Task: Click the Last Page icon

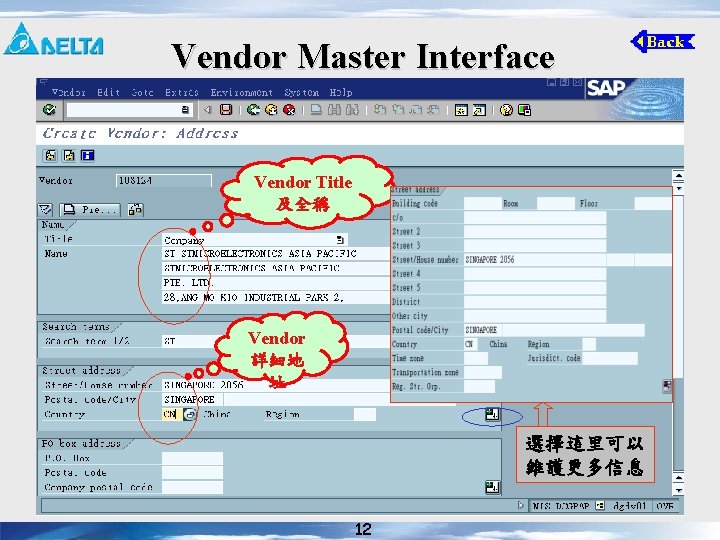Action: click(x=433, y=110)
